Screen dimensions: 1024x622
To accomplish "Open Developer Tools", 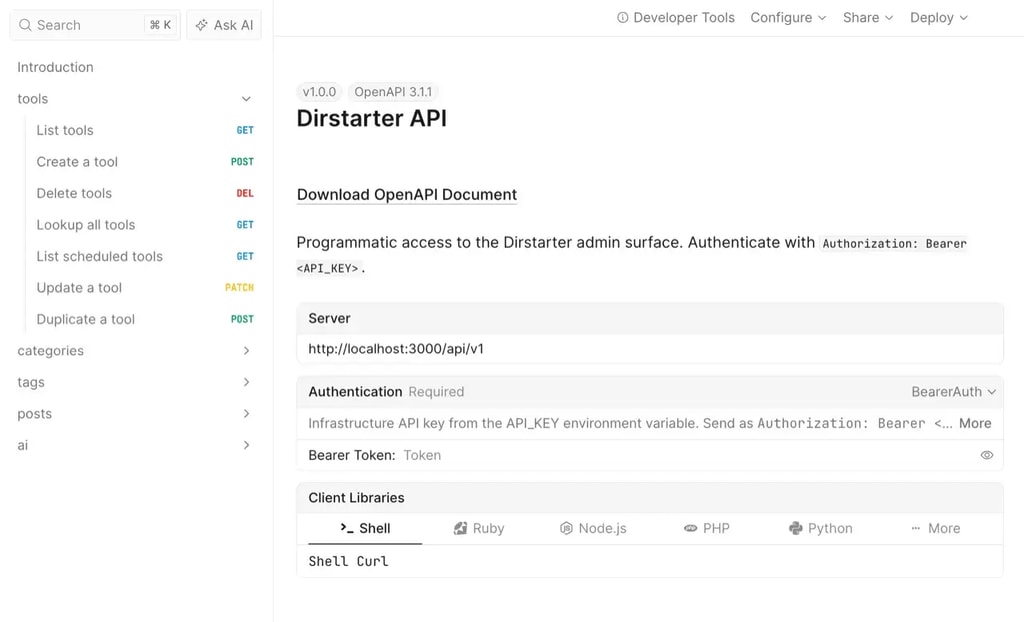I will click(x=676, y=18).
